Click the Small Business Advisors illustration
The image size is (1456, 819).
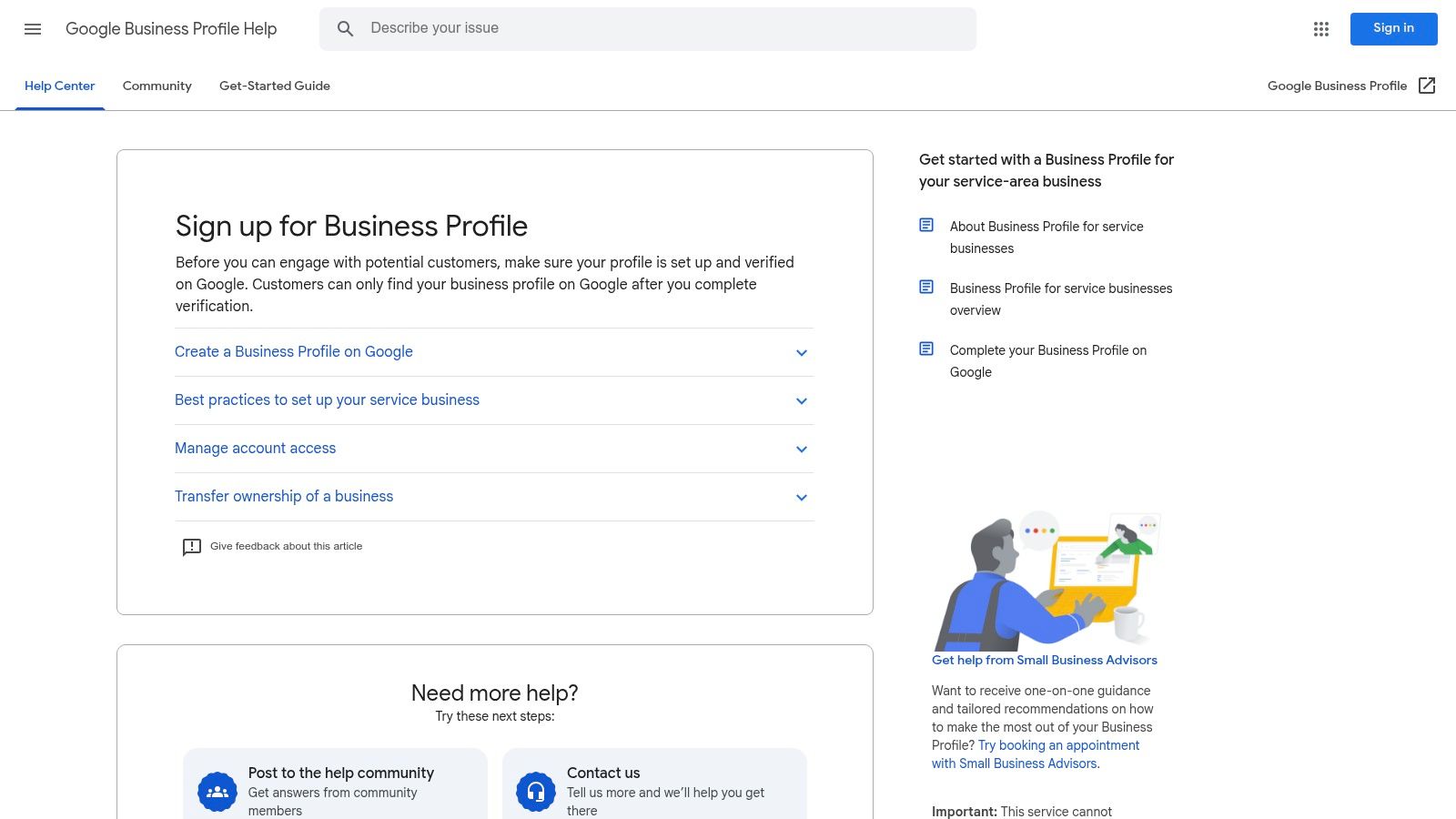[1046, 581]
